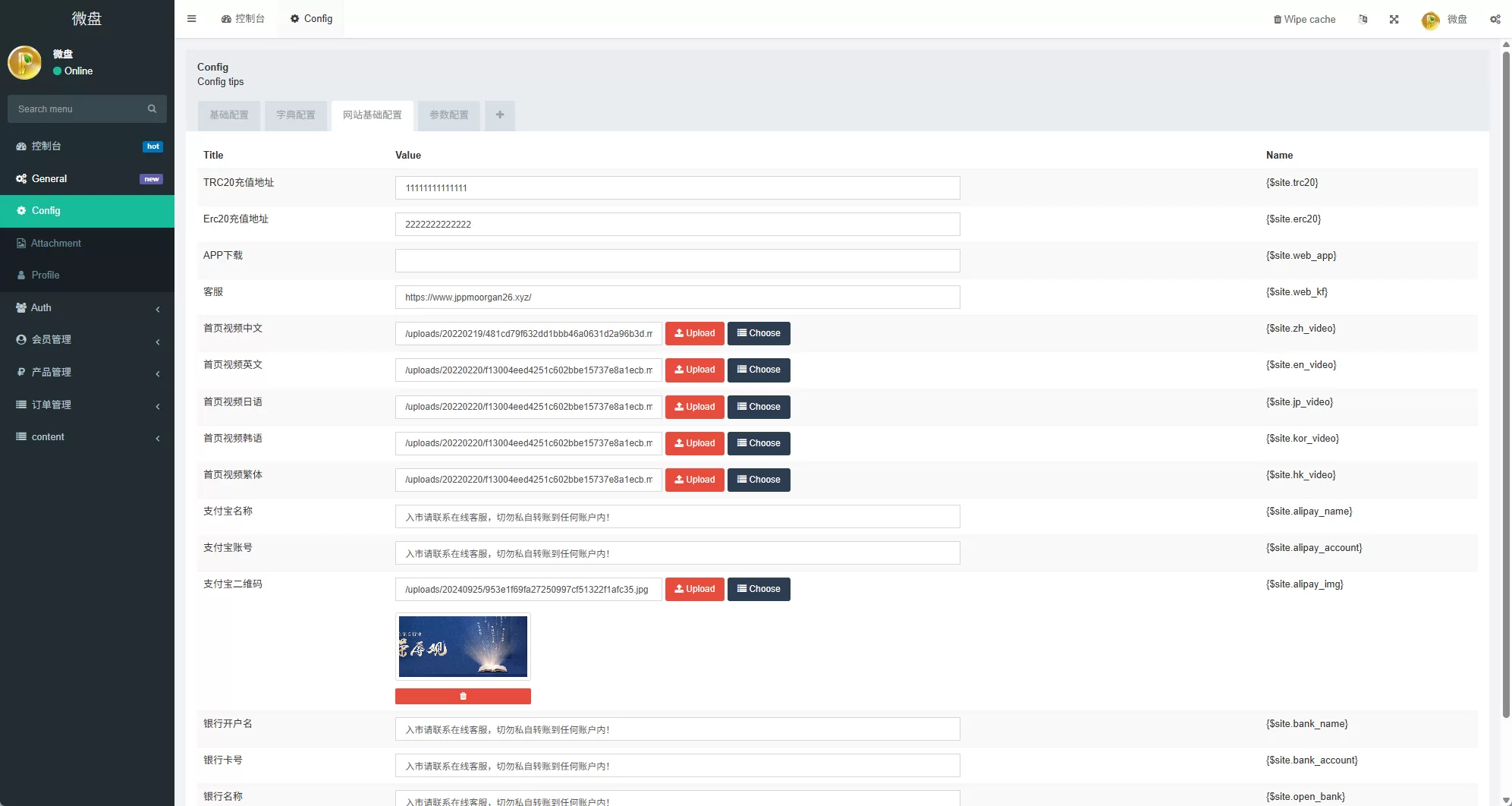Expand the Auth sidebar menu
The height and width of the screenshot is (806, 1512).
(87, 308)
